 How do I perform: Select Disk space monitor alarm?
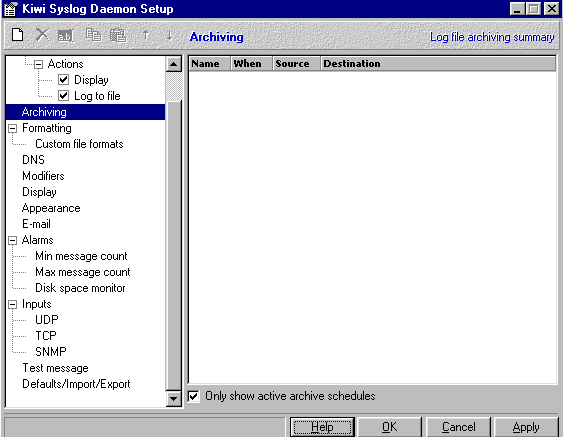pos(80,288)
